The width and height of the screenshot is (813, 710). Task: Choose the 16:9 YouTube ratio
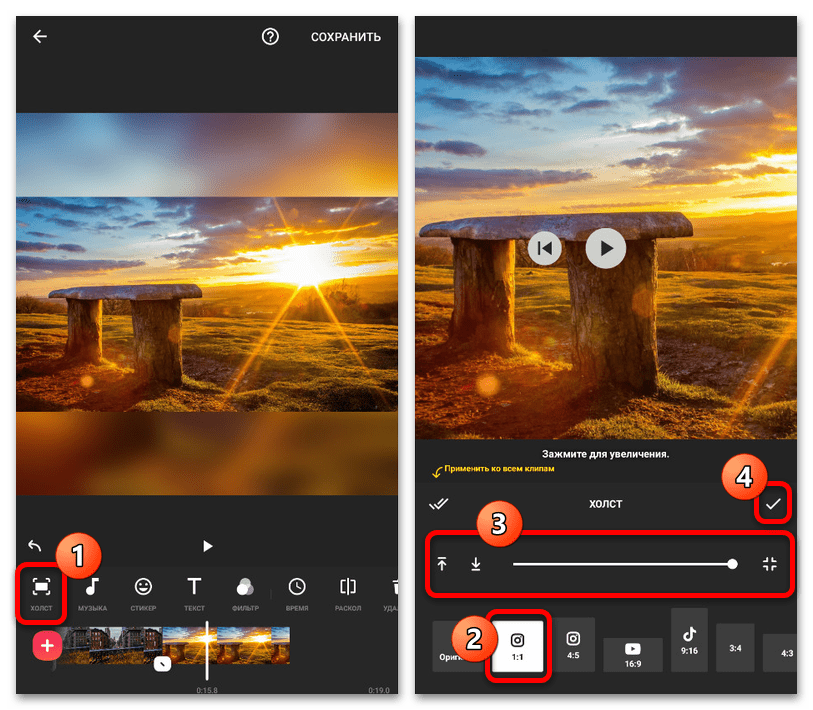pyautogui.click(x=633, y=655)
